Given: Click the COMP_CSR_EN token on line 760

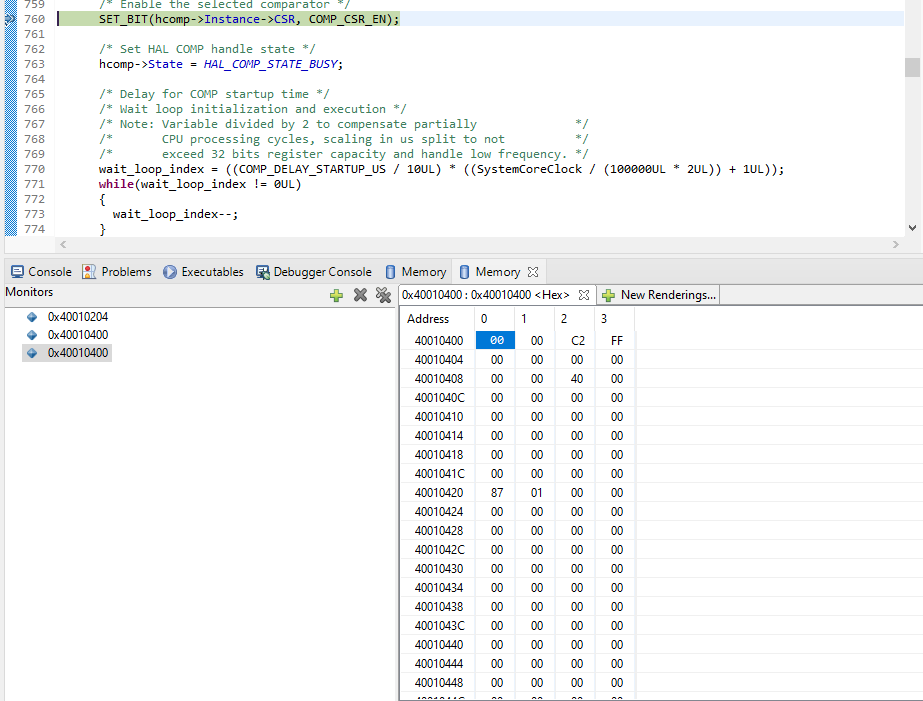Looking at the screenshot, I should point(347,19).
